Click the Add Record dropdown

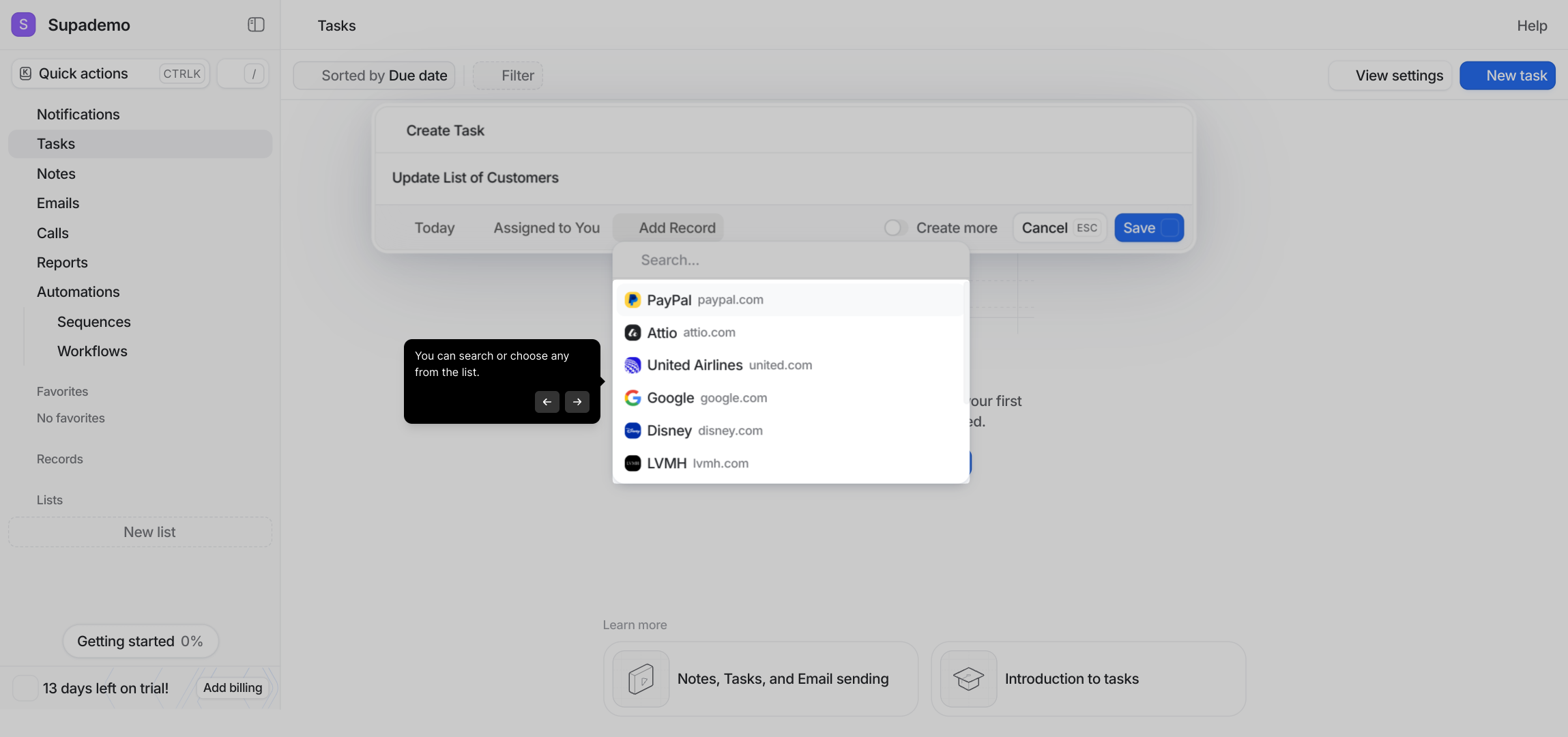tap(668, 228)
